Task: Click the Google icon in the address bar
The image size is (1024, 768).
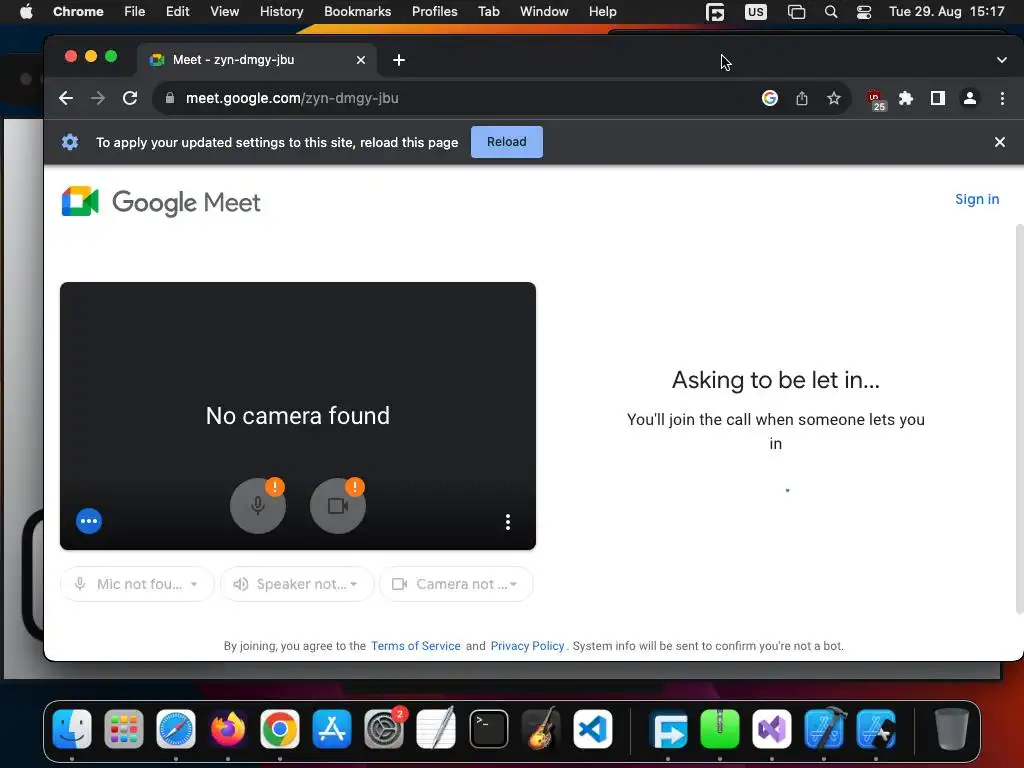Action: pyautogui.click(x=770, y=98)
